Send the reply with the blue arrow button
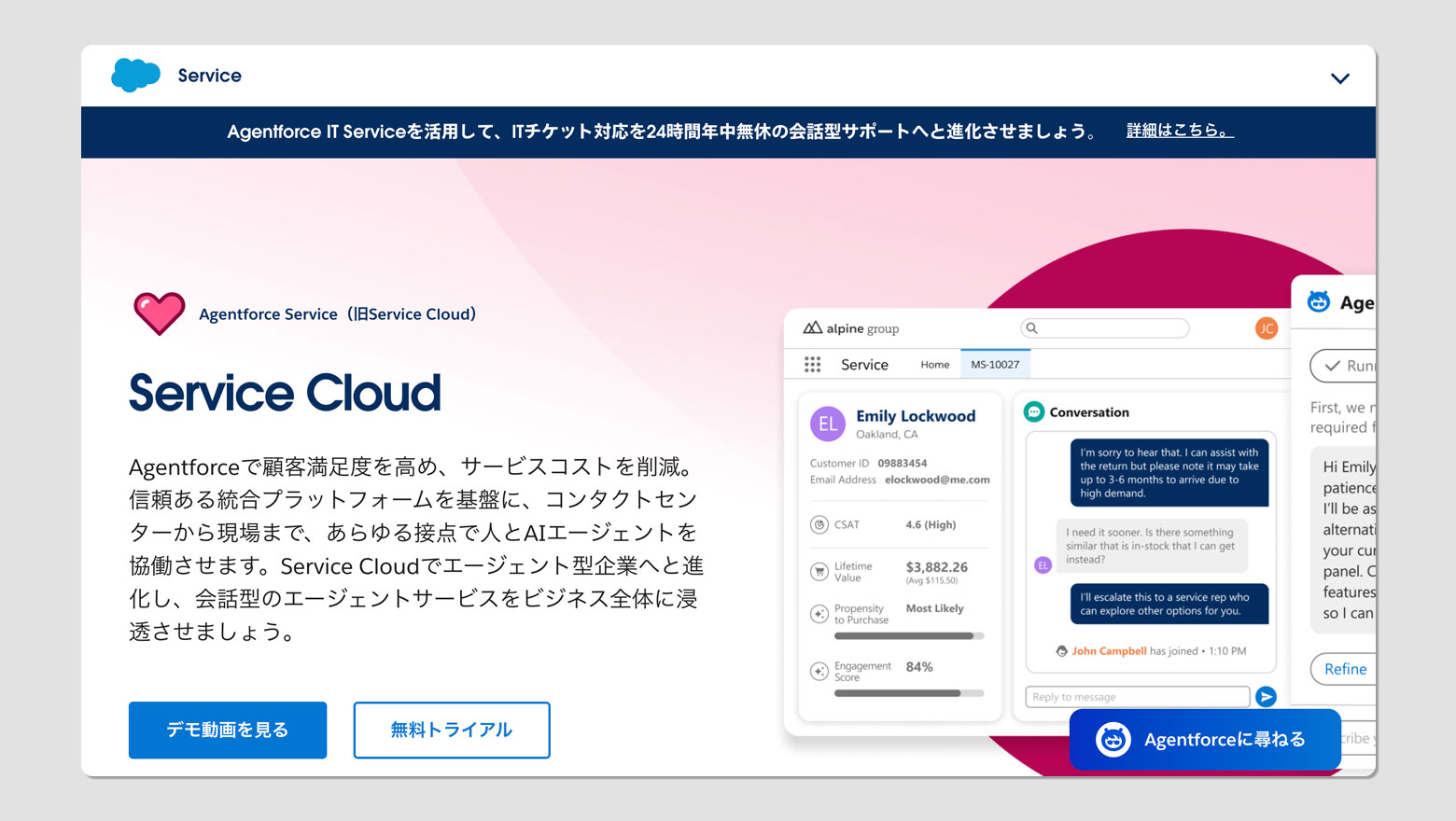The width and height of the screenshot is (1456, 821). pyautogui.click(x=1266, y=697)
